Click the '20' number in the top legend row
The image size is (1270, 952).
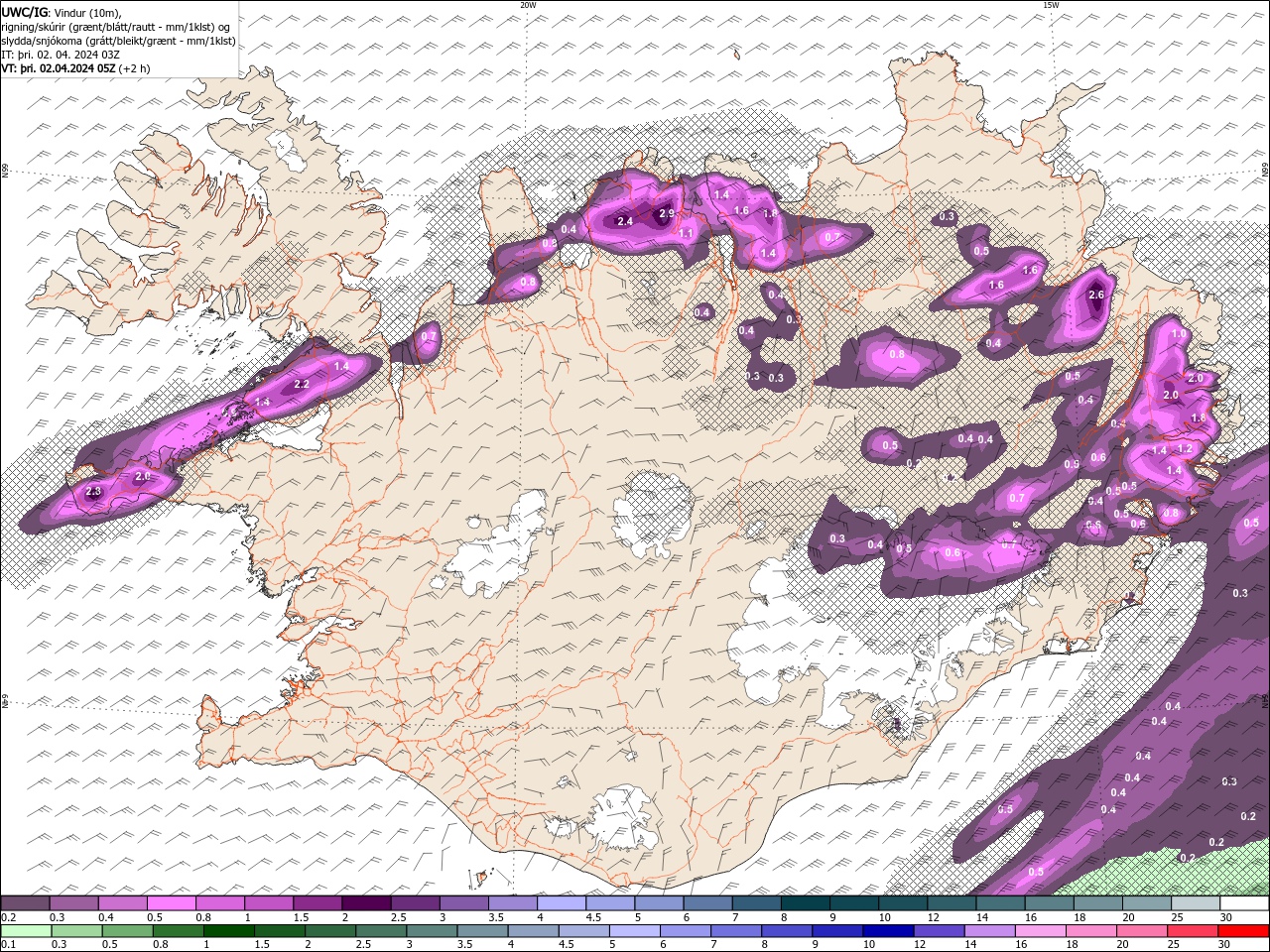pos(1128,917)
